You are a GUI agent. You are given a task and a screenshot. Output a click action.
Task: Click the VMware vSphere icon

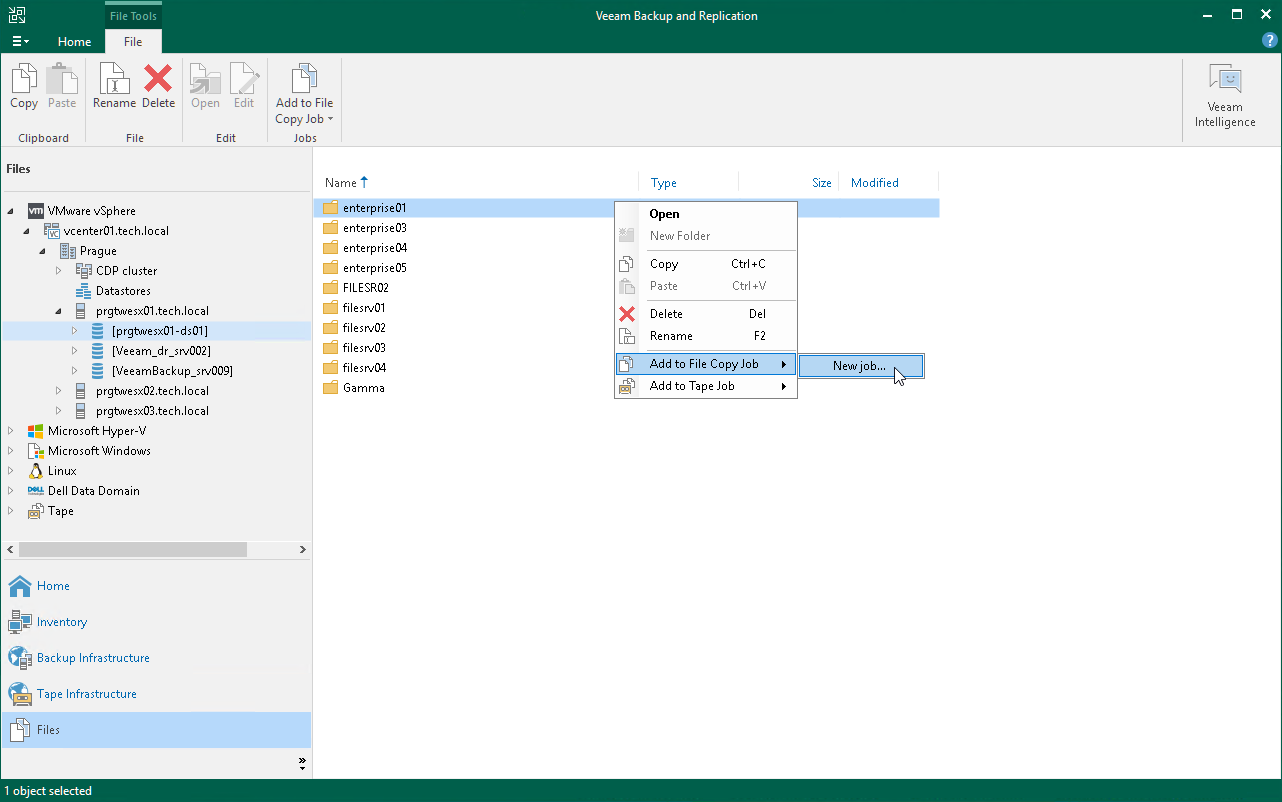(36, 211)
